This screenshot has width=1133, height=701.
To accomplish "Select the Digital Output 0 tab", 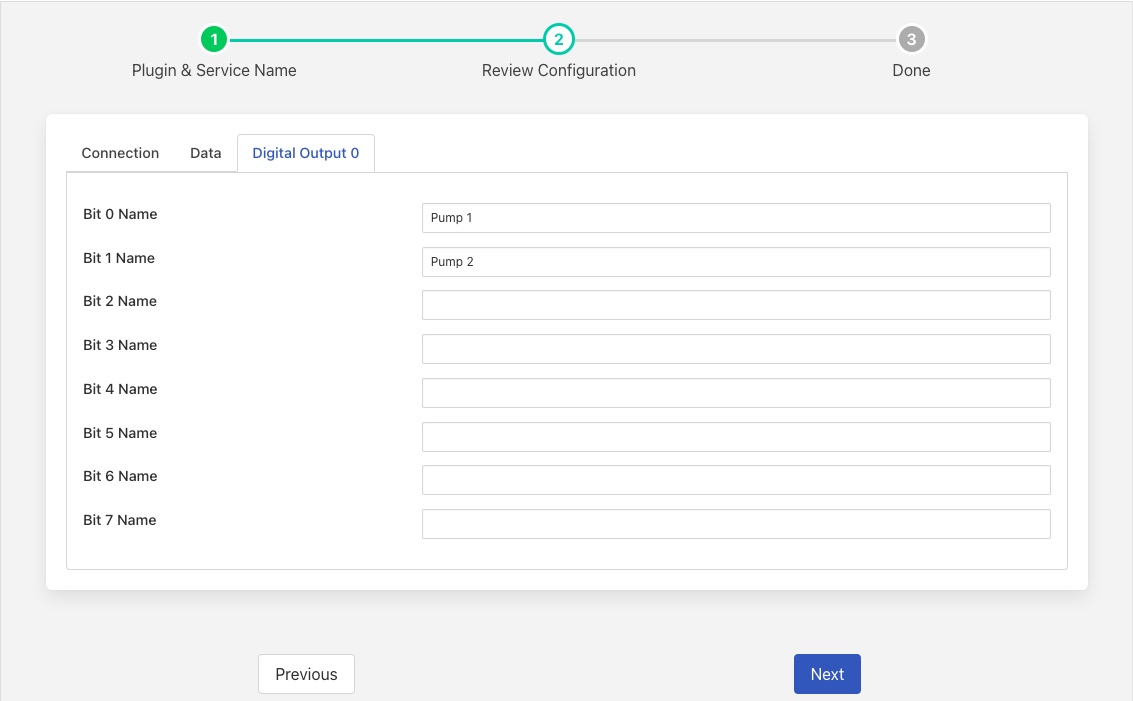I will tap(305, 153).
